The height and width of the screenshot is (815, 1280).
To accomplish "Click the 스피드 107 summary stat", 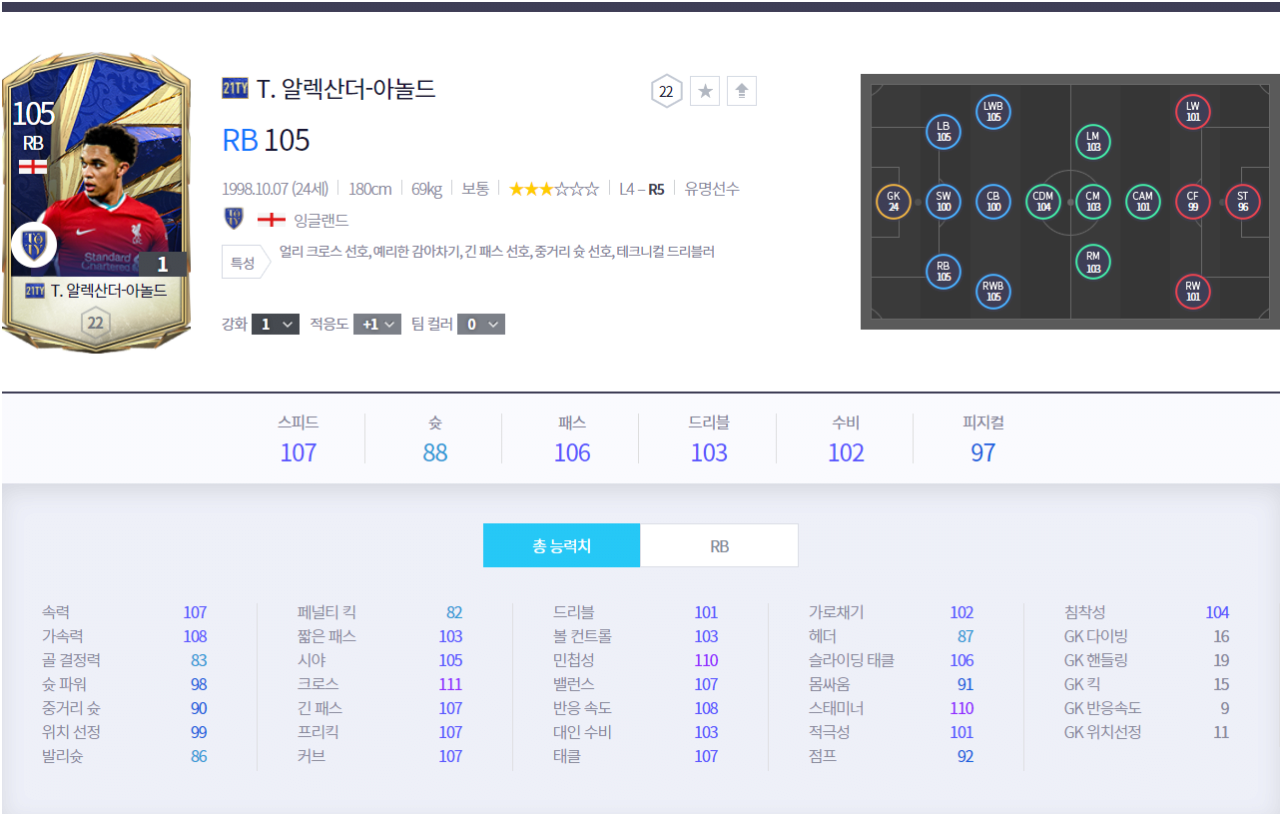I will pyautogui.click(x=298, y=440).
